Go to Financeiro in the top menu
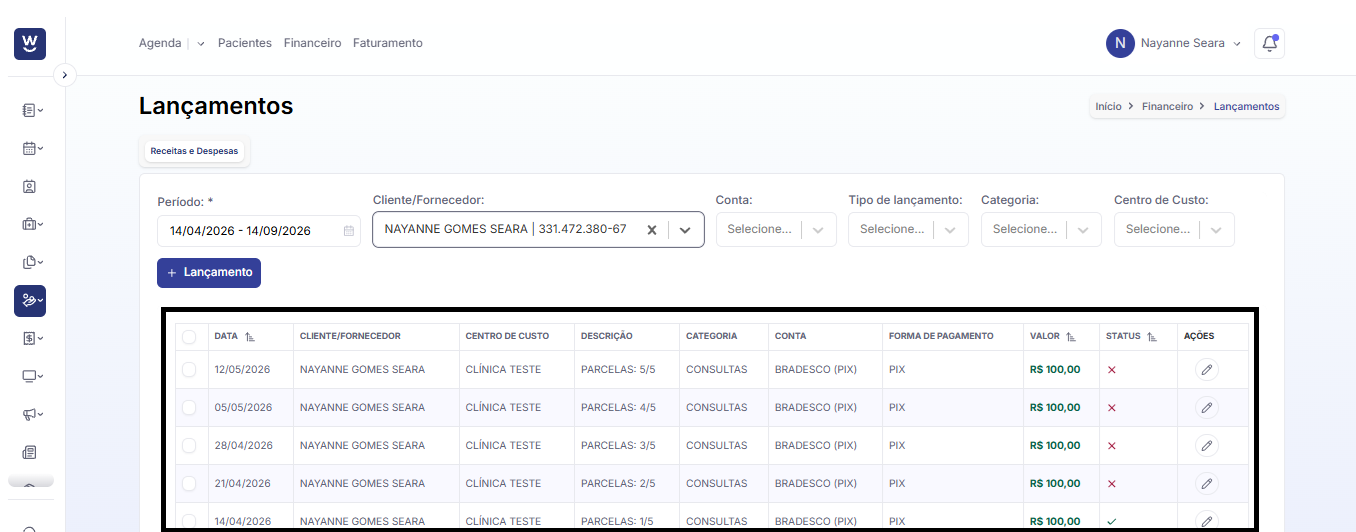Screen dimensions: 1356x532 click(x=312, y=43)
